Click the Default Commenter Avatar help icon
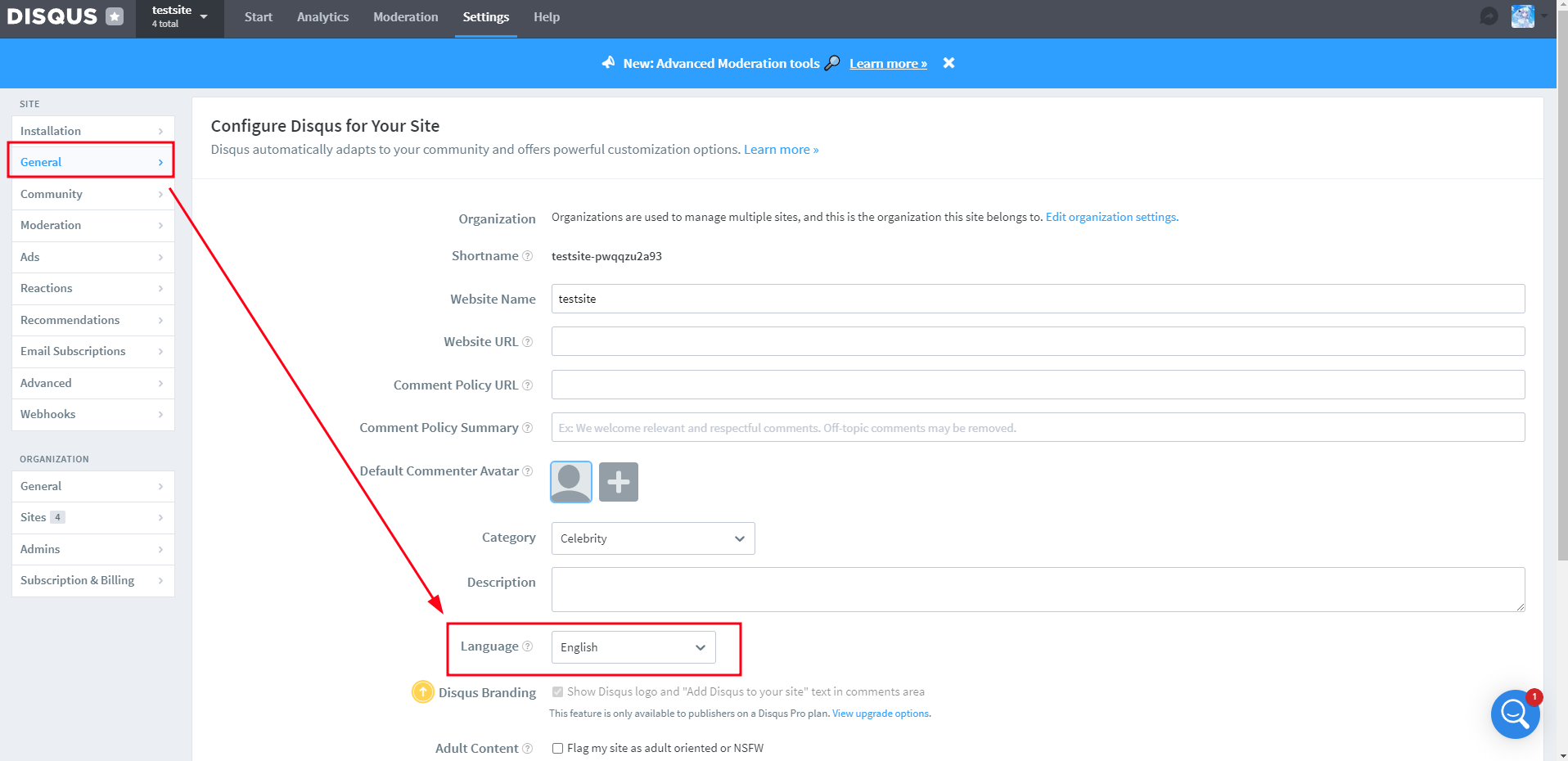Screen dimensions: 1568x761 528,471
